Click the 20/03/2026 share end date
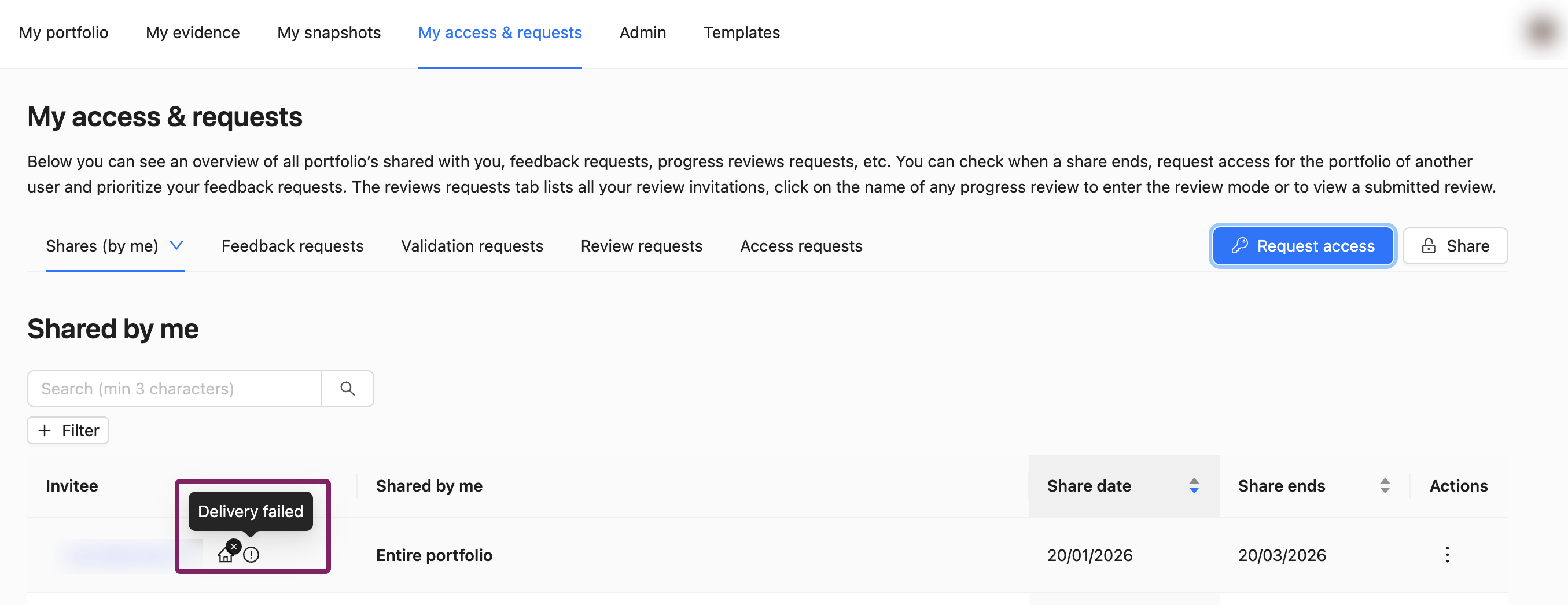This screenshot has height=605, width=1568. pos(1282,555)
